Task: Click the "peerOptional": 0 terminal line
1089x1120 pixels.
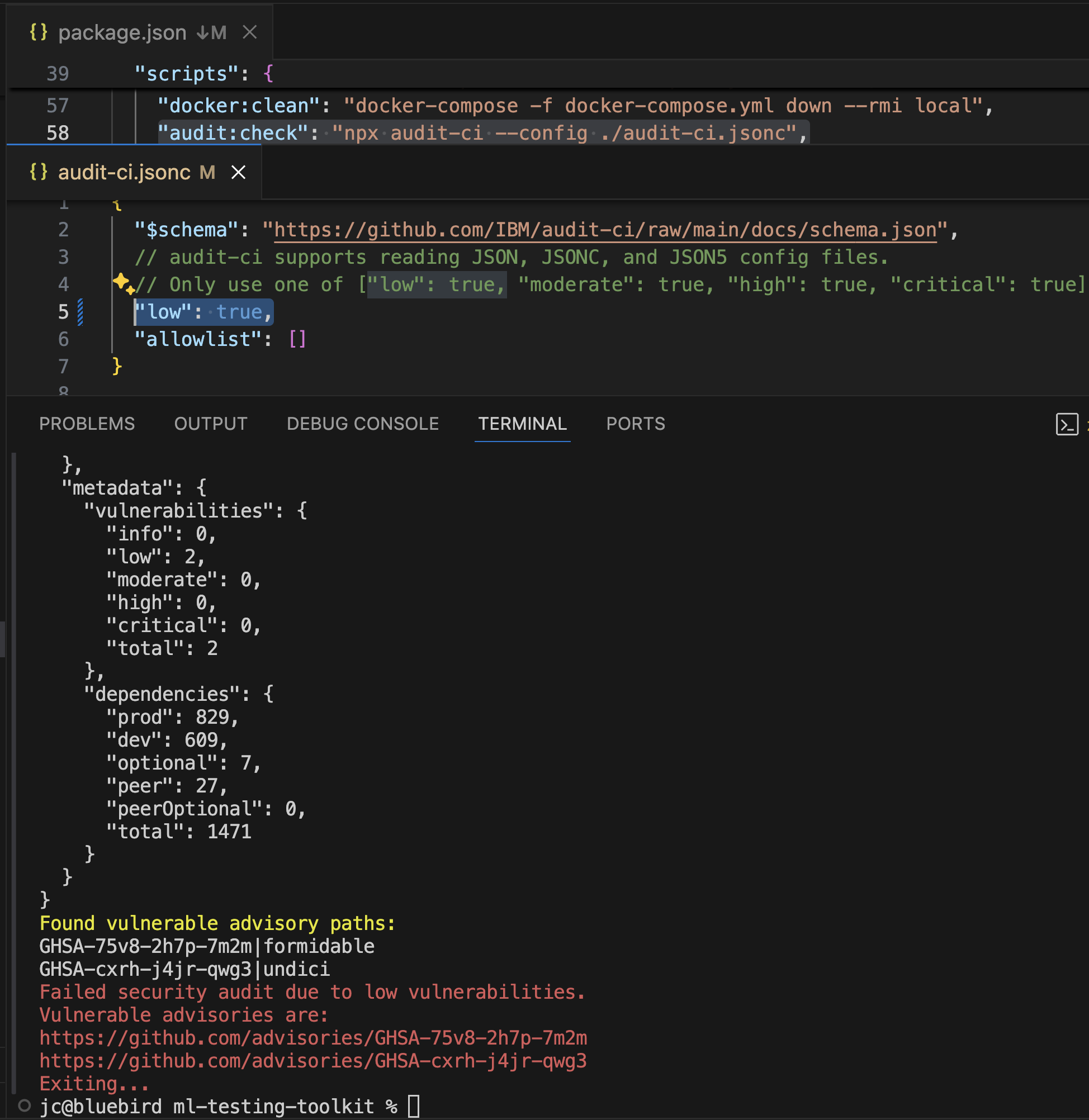Action: pos(205,808)
